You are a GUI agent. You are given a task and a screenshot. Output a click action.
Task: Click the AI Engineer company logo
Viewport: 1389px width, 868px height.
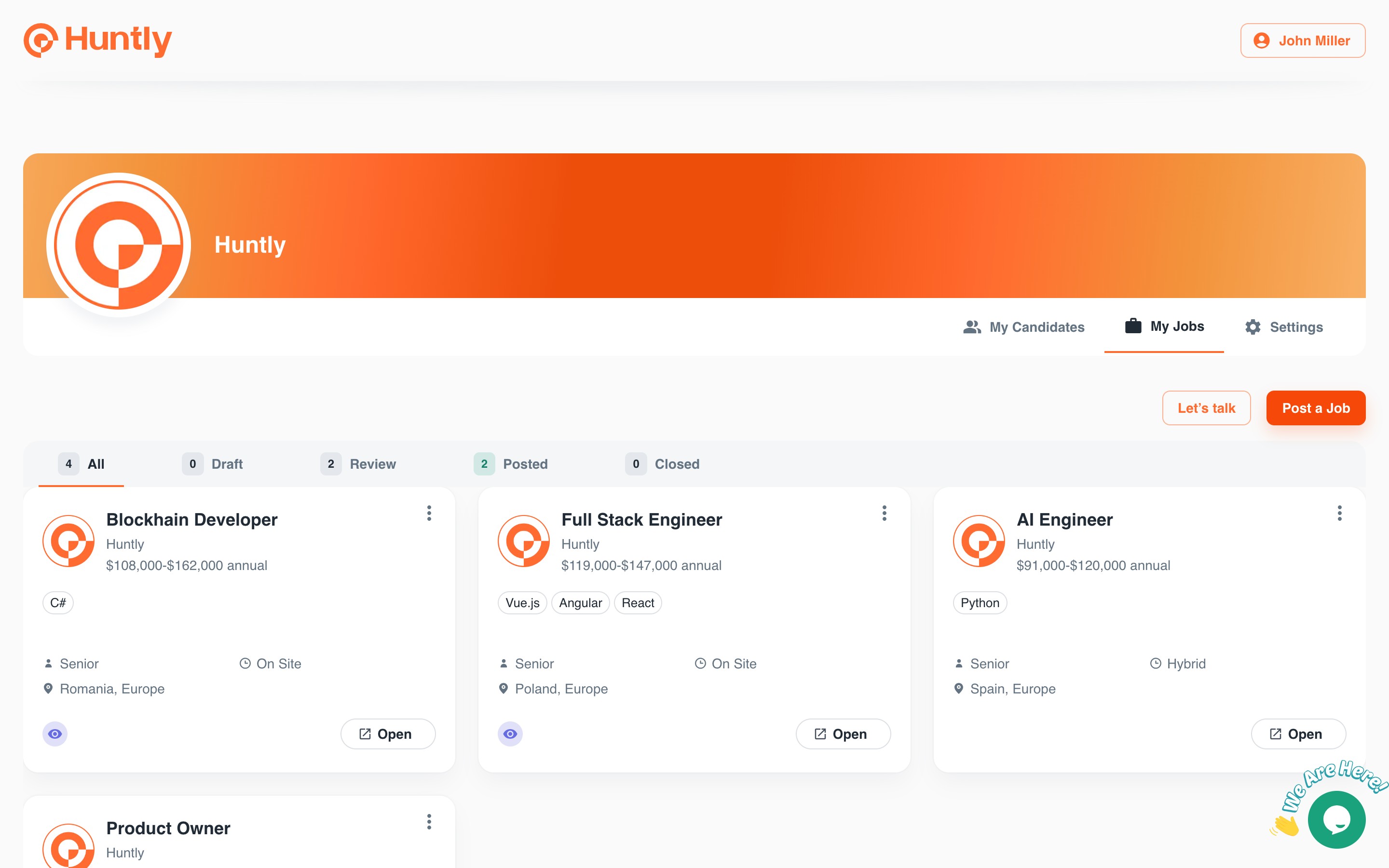(979, 541)
